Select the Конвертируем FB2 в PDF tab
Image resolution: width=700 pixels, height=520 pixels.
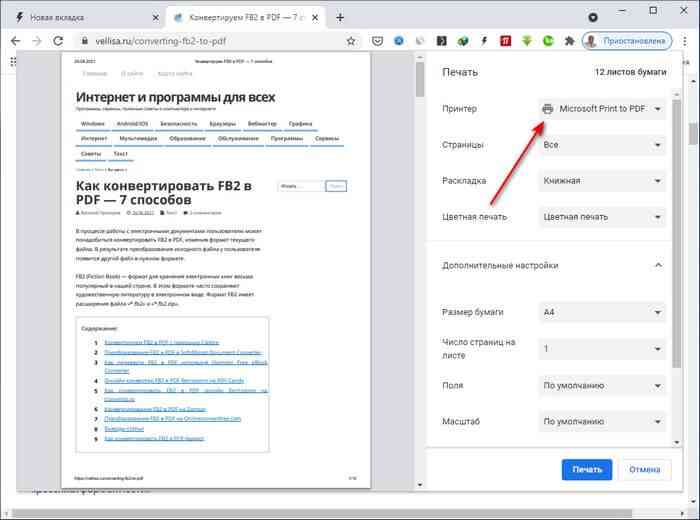(x=246, y=17)
